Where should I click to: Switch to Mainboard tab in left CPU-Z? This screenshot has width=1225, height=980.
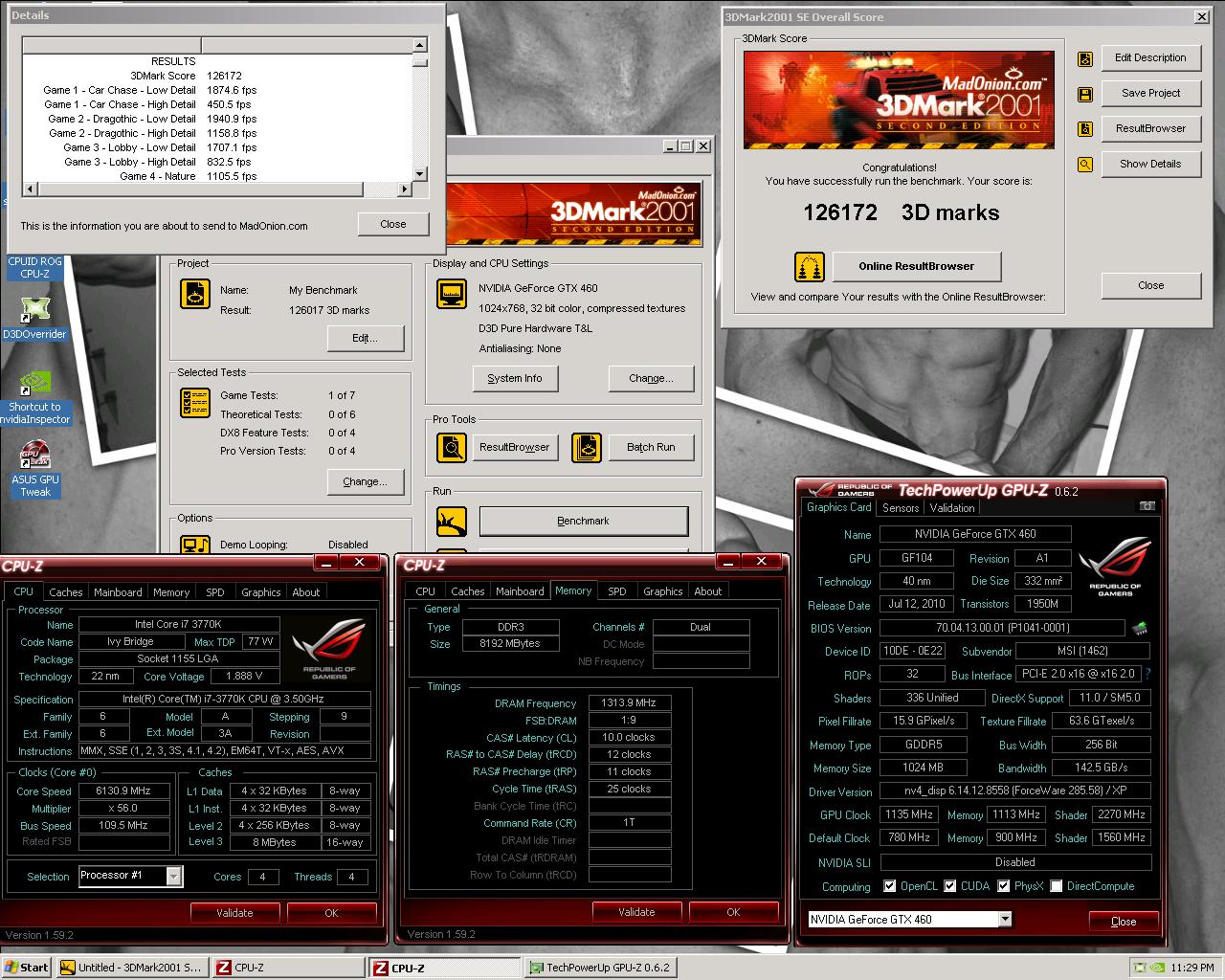118,592
